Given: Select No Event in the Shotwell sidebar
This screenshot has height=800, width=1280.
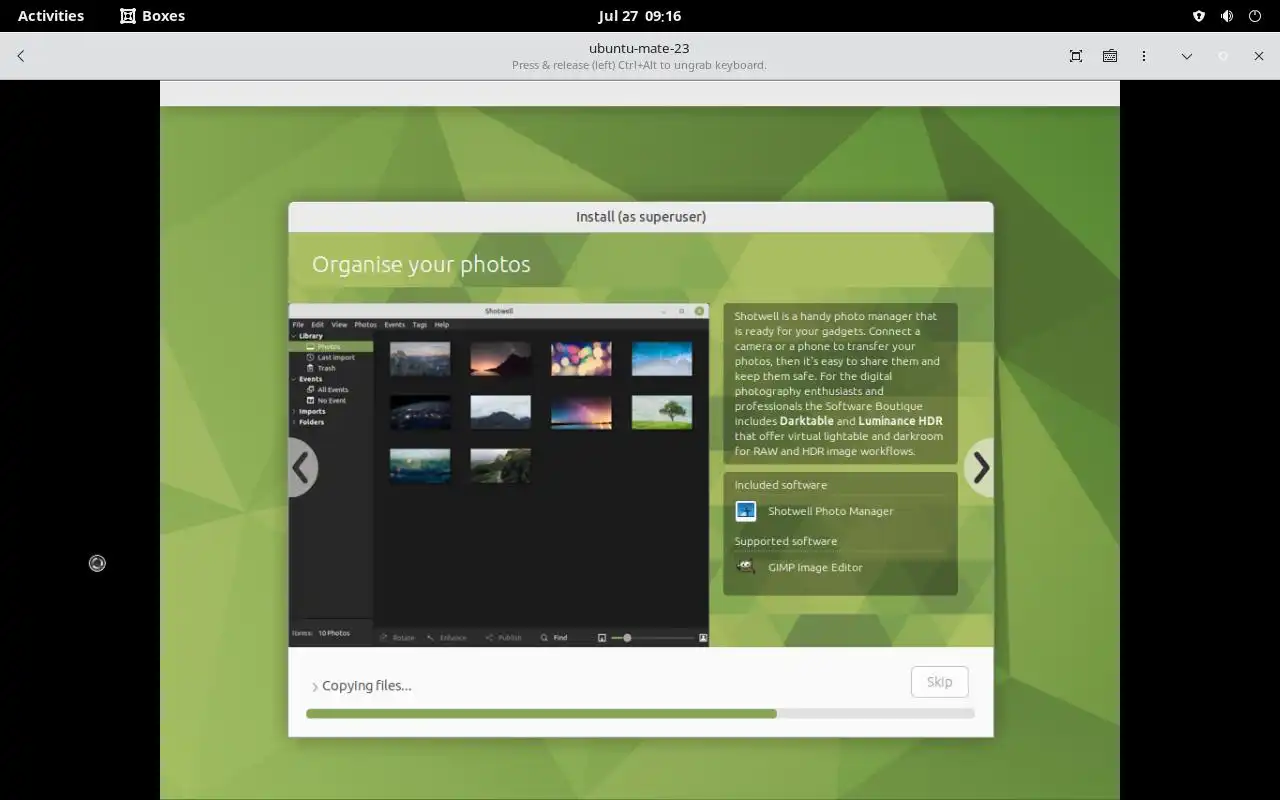Looking at the screenshot, I should pyautogui.click(x=326, y=400).
